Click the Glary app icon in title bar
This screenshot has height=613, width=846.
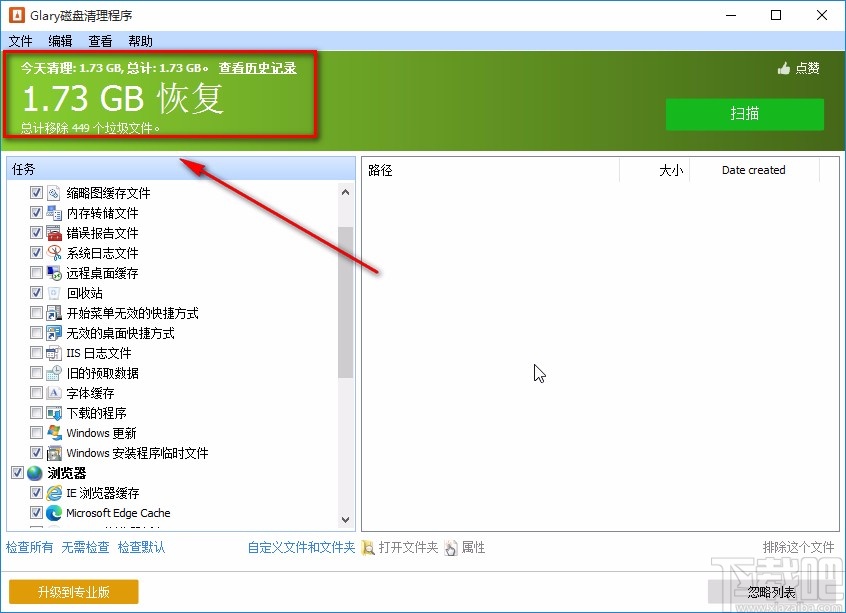(x=17, y=15)
